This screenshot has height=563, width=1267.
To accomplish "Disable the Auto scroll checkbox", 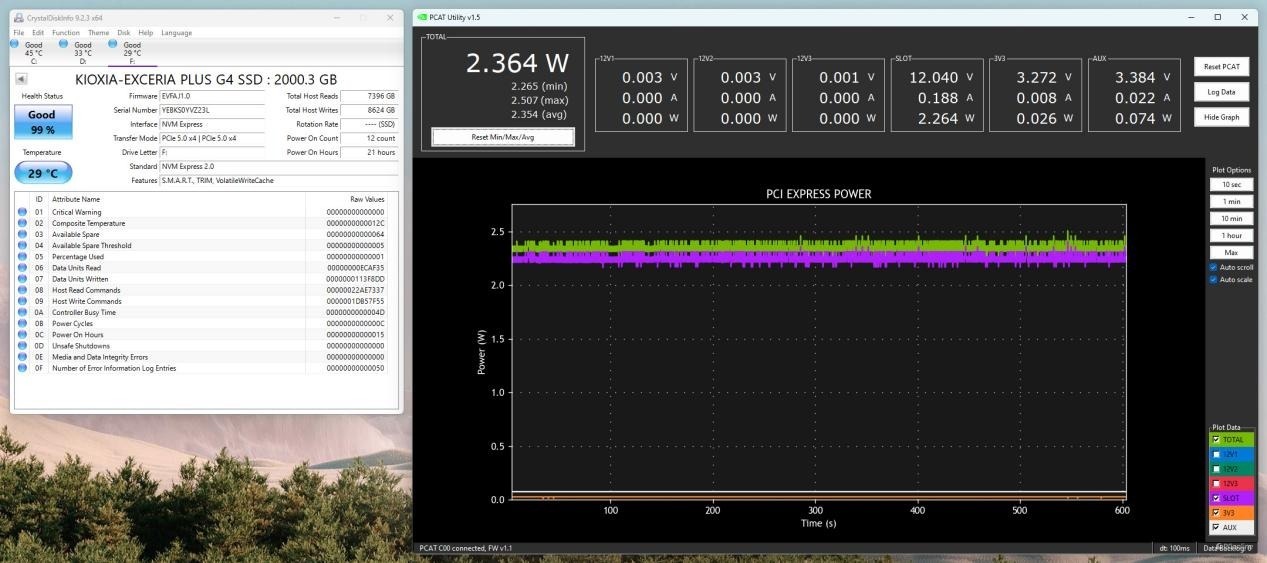I will click(1214, 268).
